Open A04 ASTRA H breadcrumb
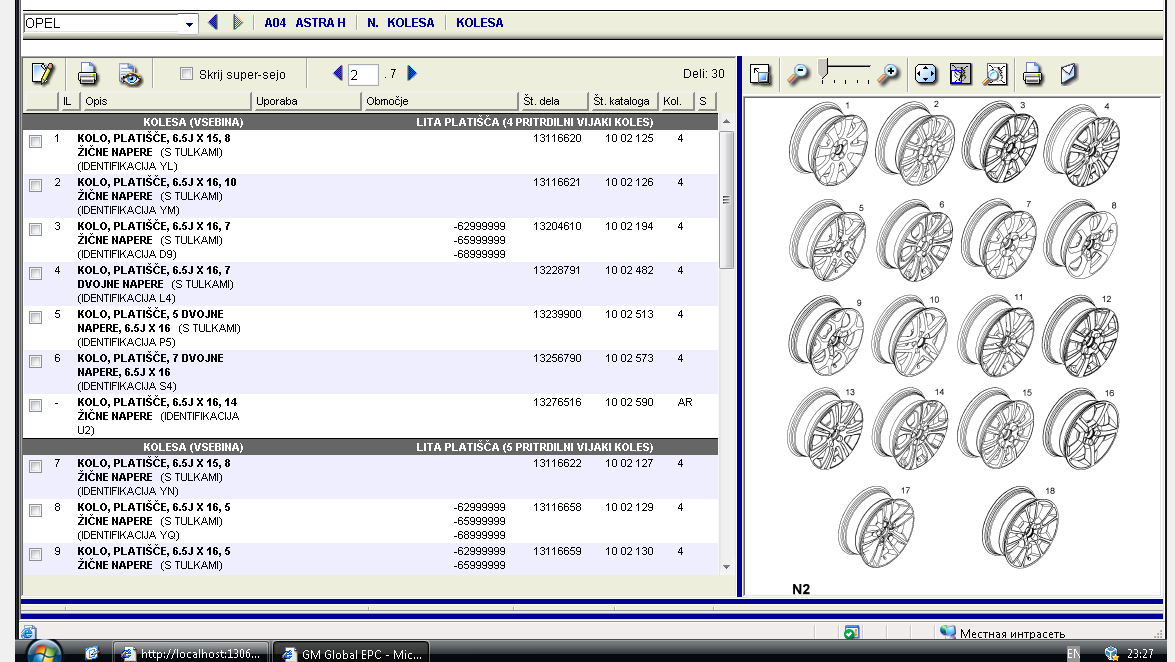The width and height of the screenshot is (1175, 662). [305, 22]
